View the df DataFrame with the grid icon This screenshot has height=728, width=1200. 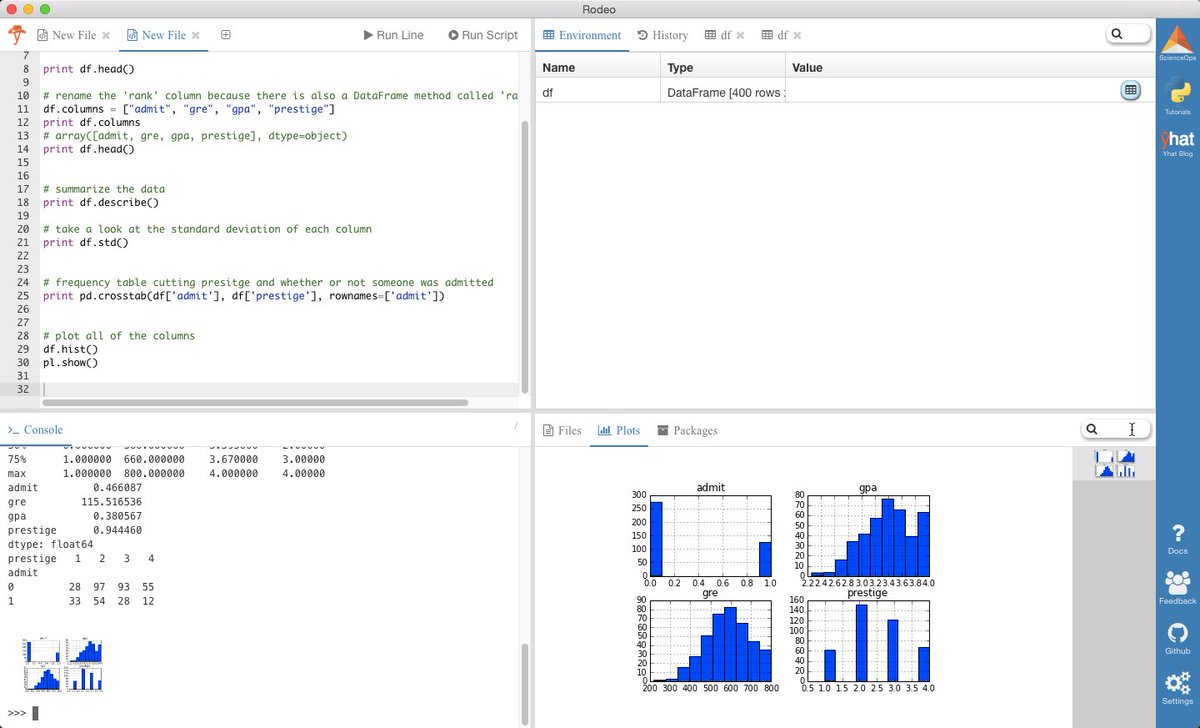[x=1130, y=89]
